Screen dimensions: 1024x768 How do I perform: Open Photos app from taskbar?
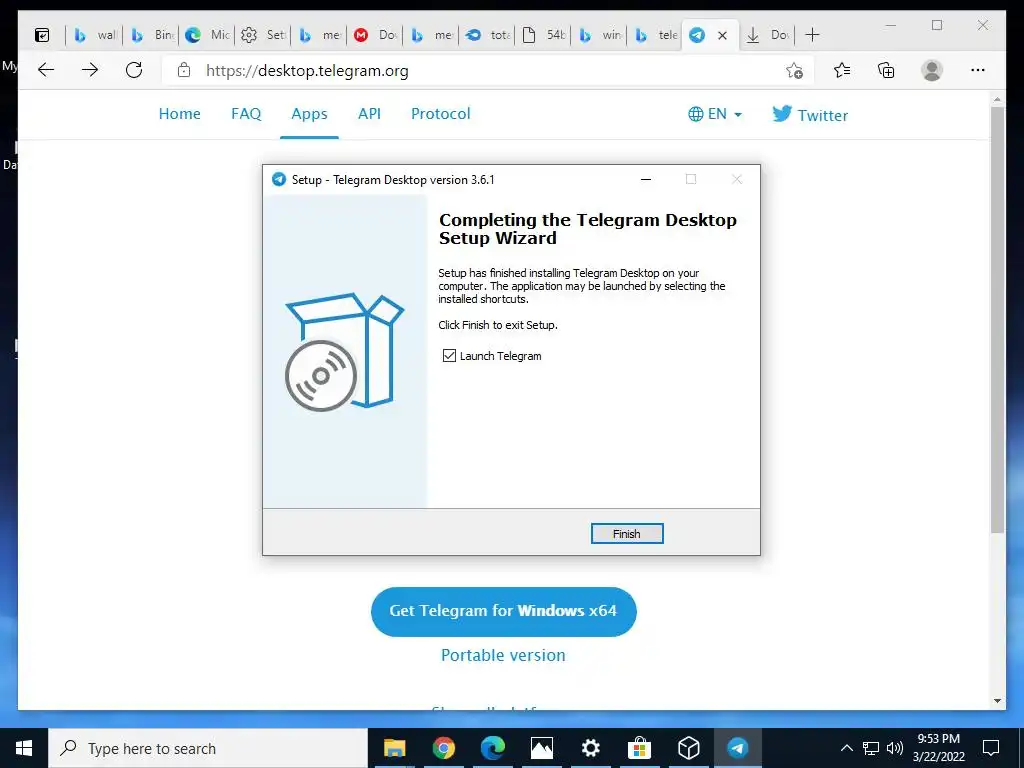pos(541,748)
